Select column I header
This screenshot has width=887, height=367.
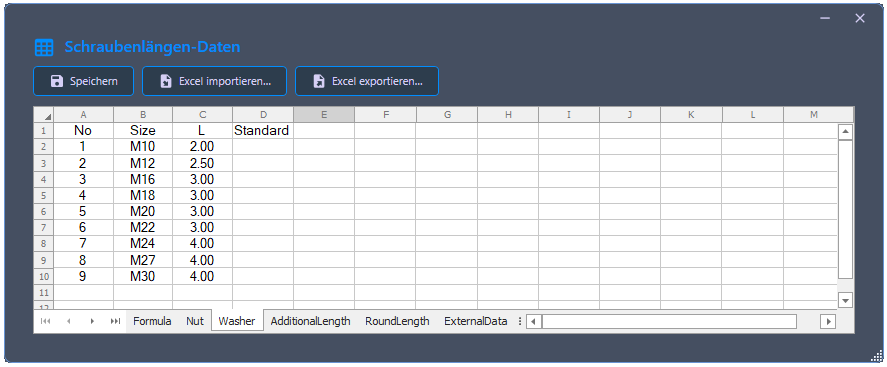(569, 115)
